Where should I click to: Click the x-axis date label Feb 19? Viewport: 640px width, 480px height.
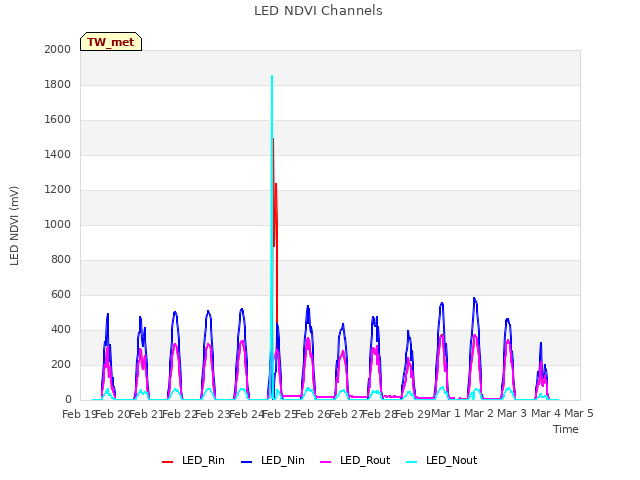coord(79,414)
